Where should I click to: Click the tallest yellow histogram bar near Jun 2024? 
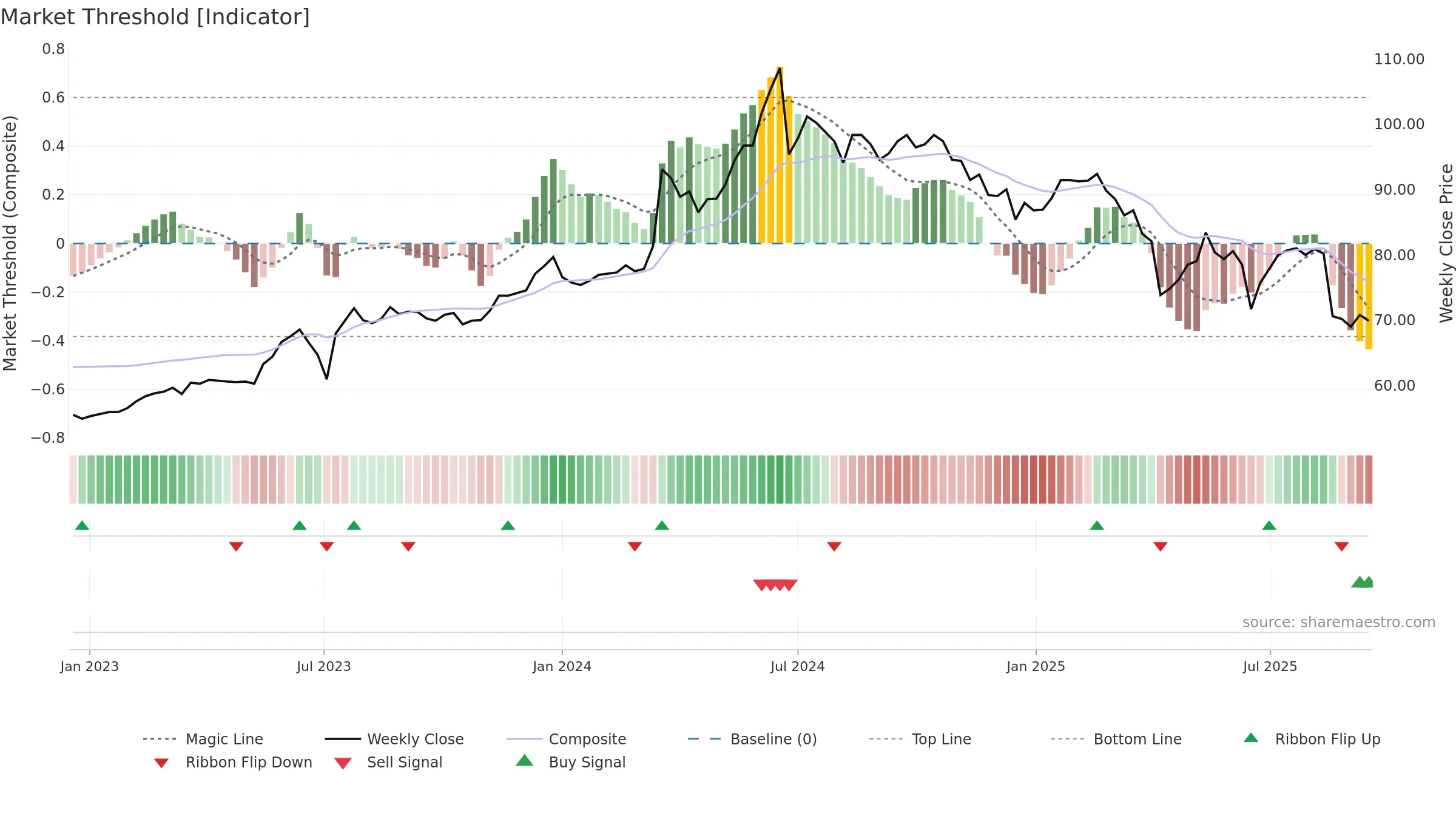tap(780, 155)
